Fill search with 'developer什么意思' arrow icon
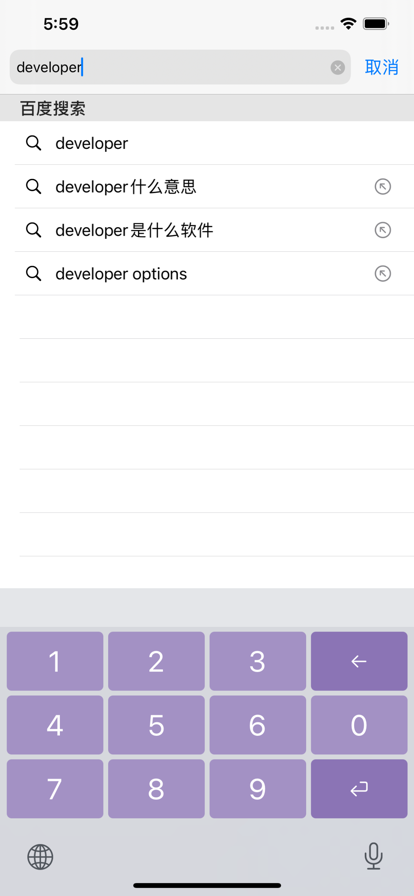This screenshot has height=896, width=414. (x=383, y=187)
